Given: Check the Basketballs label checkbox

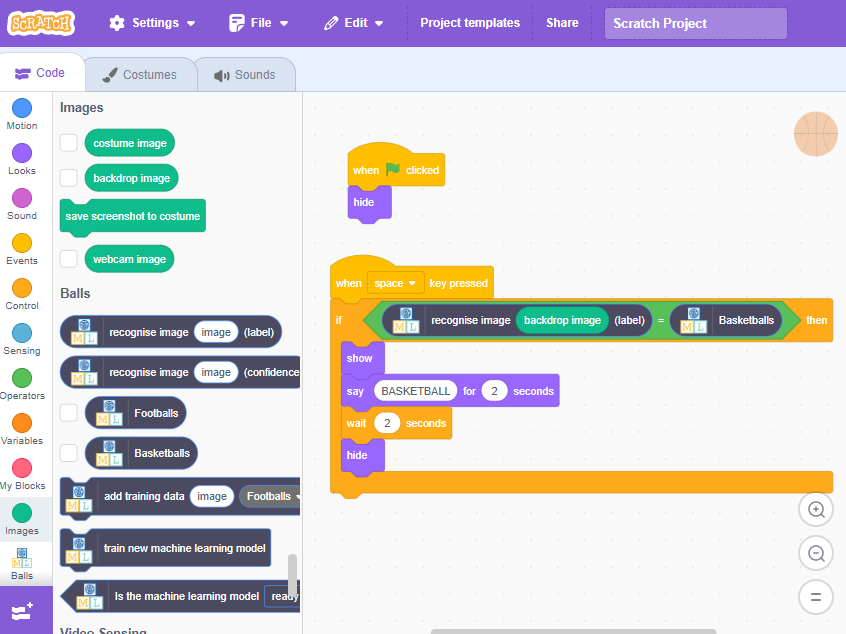Looking at the screenshot, I should pyautogui.click(x=69, y=453).
